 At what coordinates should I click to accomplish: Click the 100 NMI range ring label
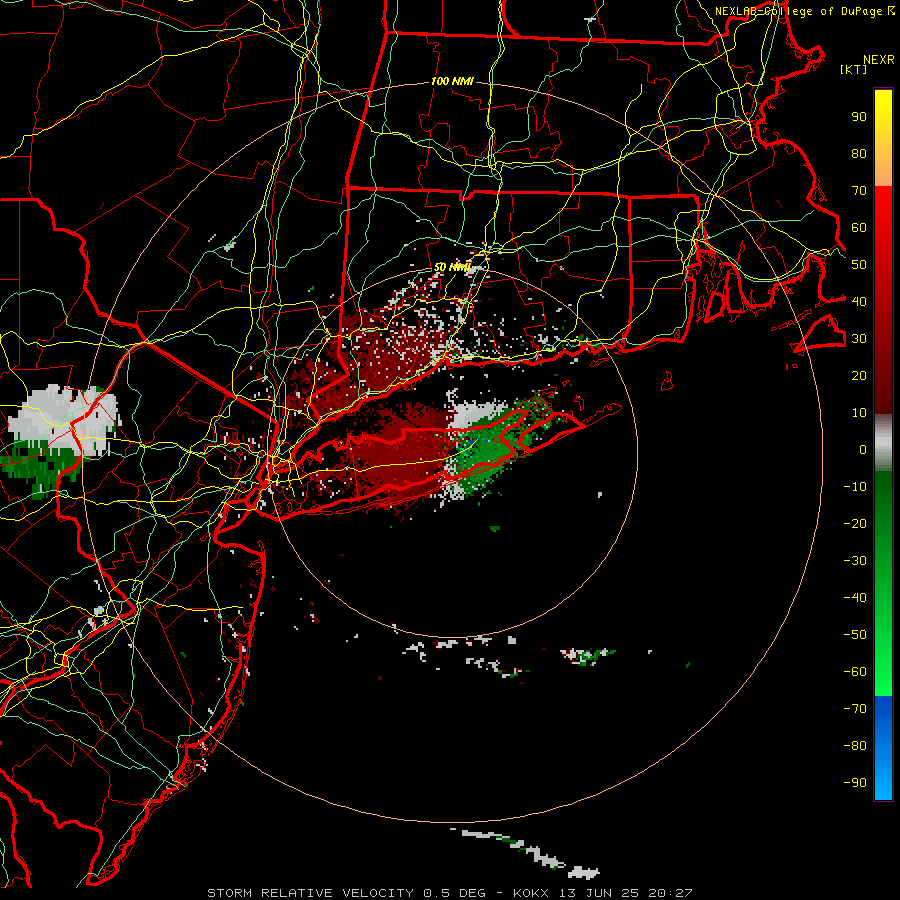click(452, 81)
